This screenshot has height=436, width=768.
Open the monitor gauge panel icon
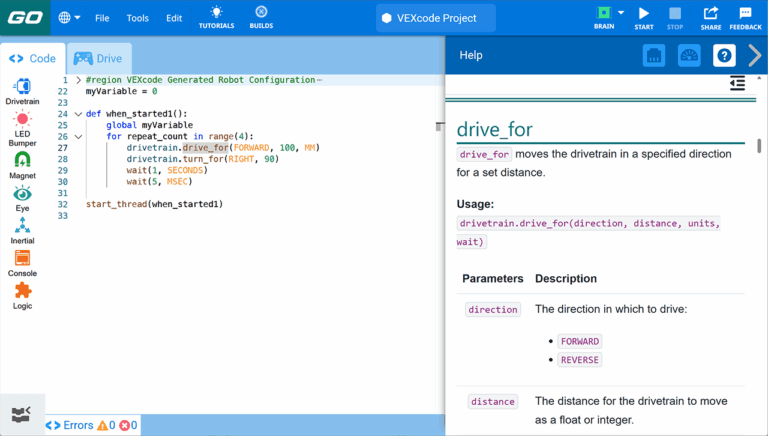point(689,55)
